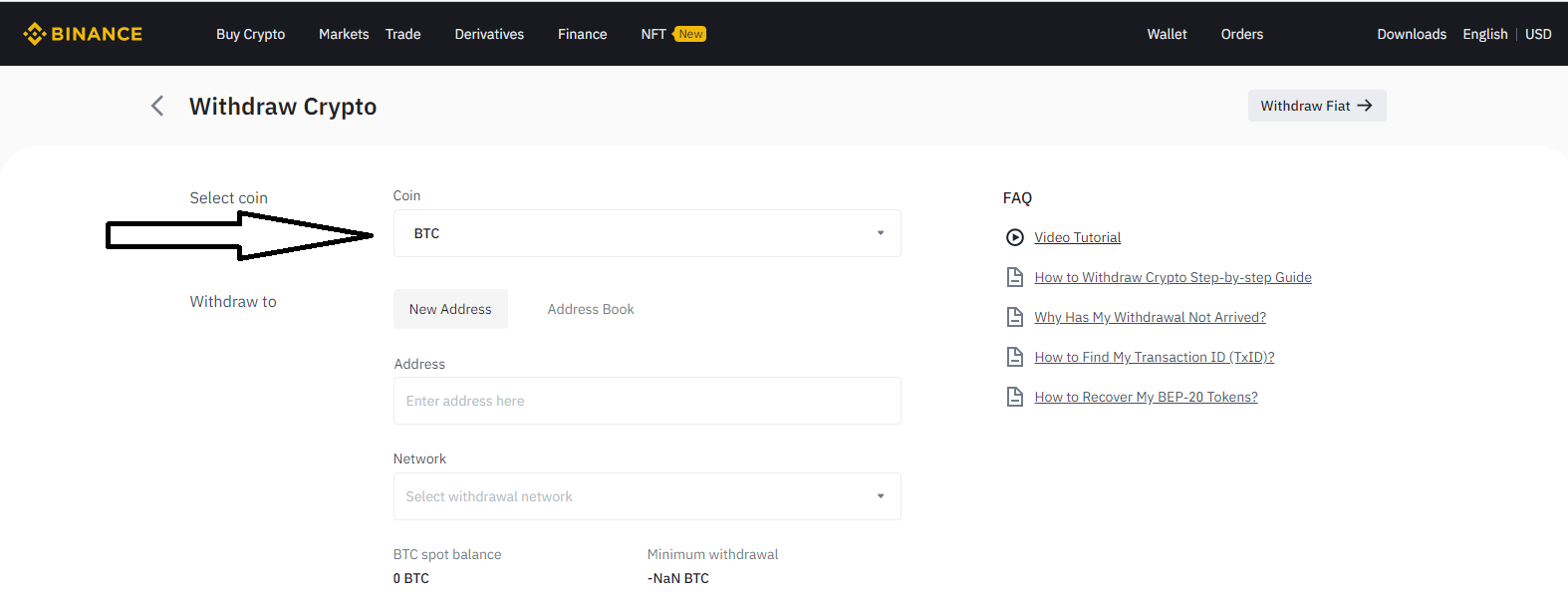Image resolution: width=1568 pixels, height=602 pixels.
Task: Open How to Find My Transaction ID link
Action: (x=1155, y=357)
